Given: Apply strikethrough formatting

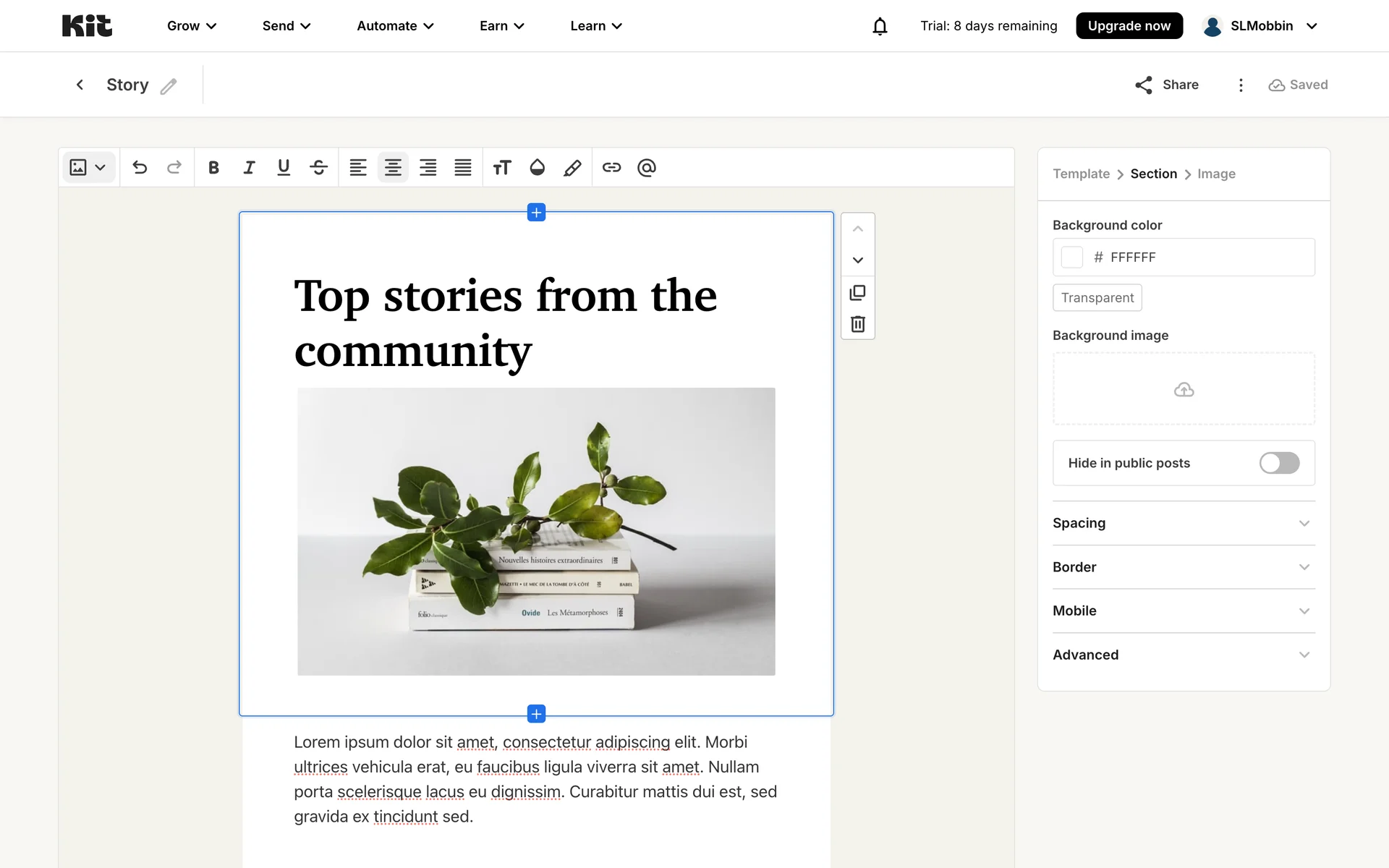Looking at the screenshot, I should tap(318, 168).
